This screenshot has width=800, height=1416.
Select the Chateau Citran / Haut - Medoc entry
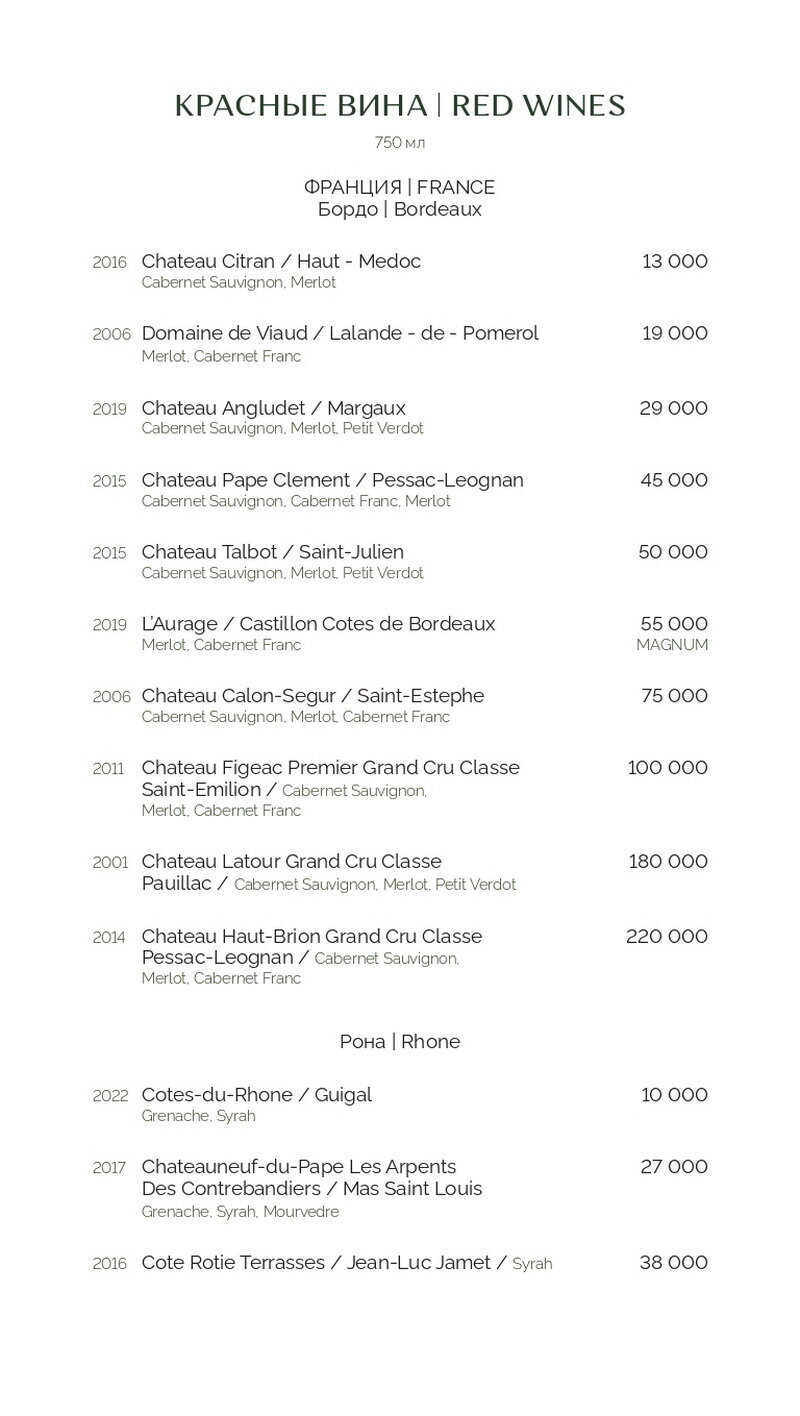click(281, 261)
